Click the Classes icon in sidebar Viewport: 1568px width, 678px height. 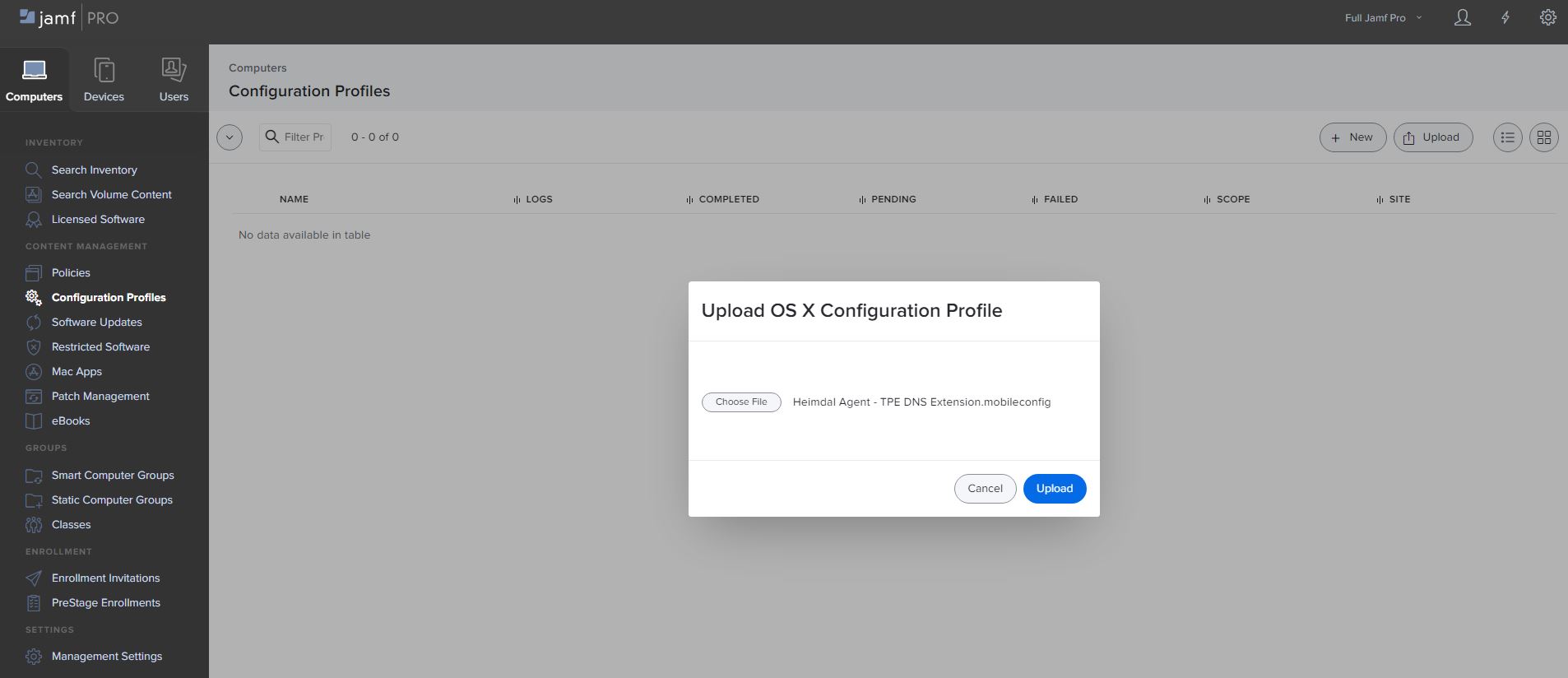(x=34, y=524)
